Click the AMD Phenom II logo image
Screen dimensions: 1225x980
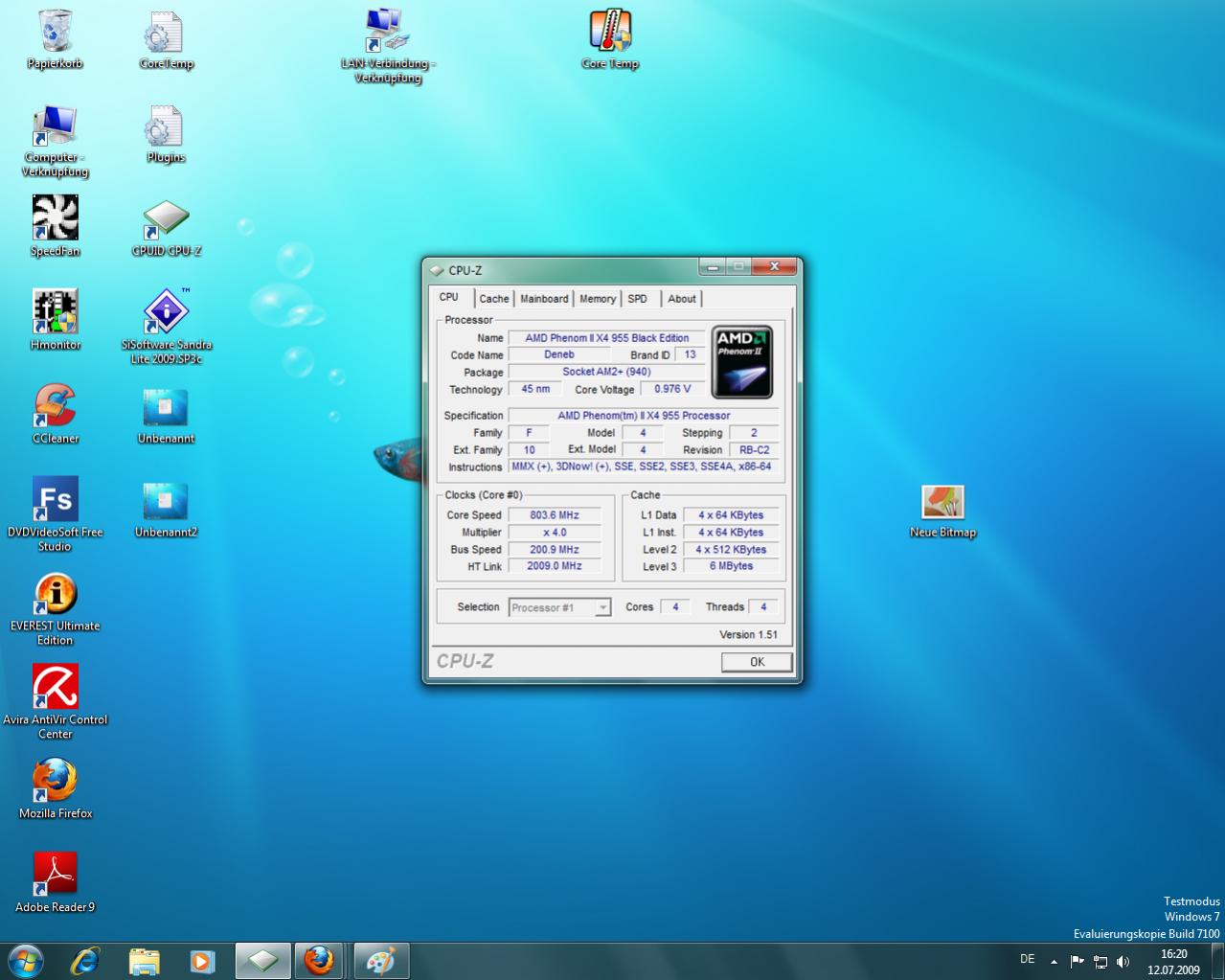click(x=742, y=362)
